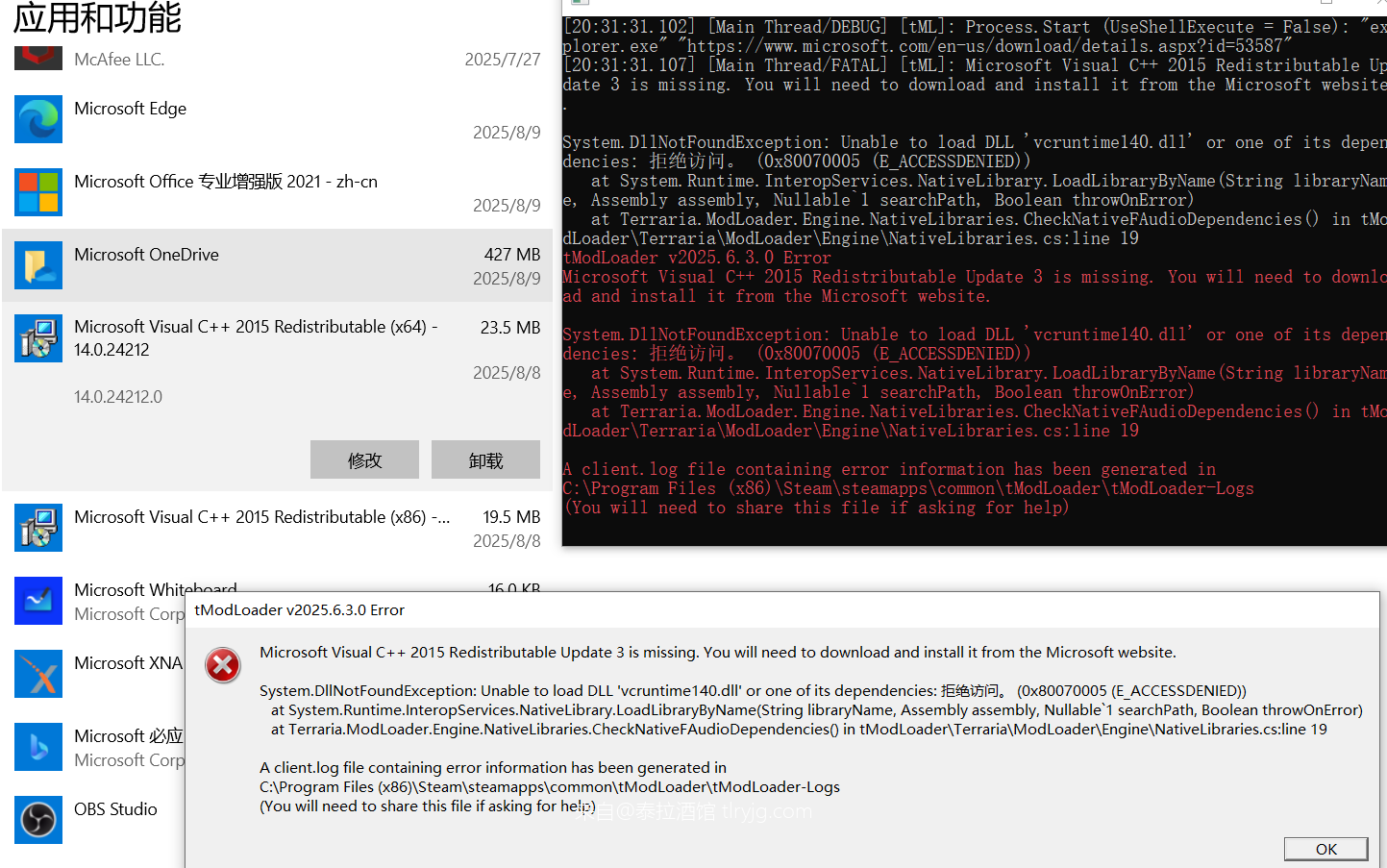Click the Microsoft OneDrive icon
This screenshot has width=1387, height=868.
click(38, 265)
